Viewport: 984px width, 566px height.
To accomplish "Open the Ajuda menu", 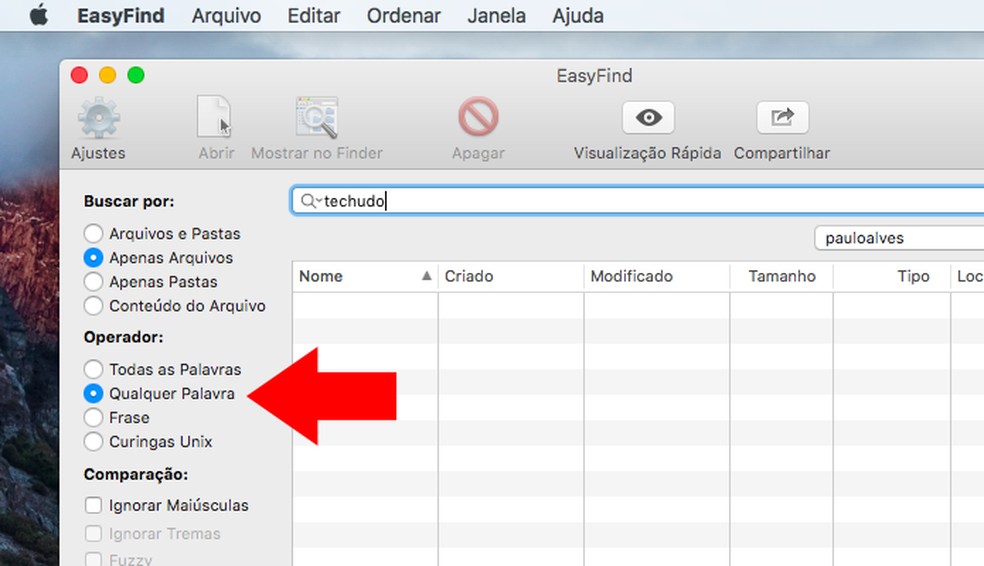I will point(578,15).
